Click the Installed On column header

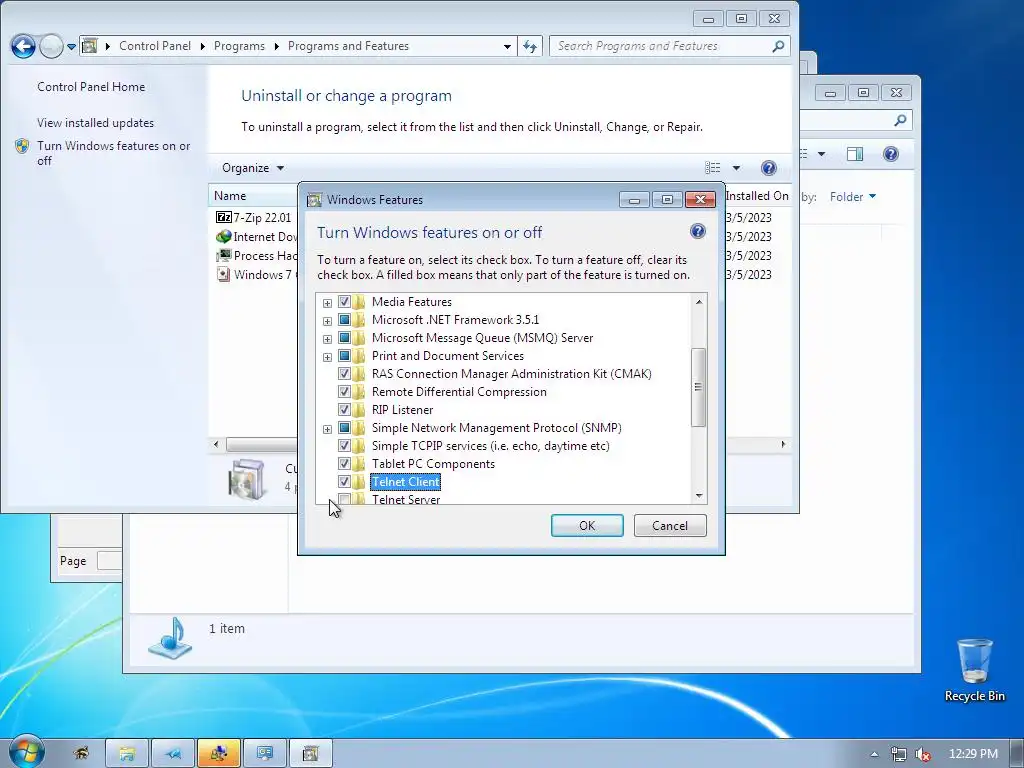pos(757,196)
